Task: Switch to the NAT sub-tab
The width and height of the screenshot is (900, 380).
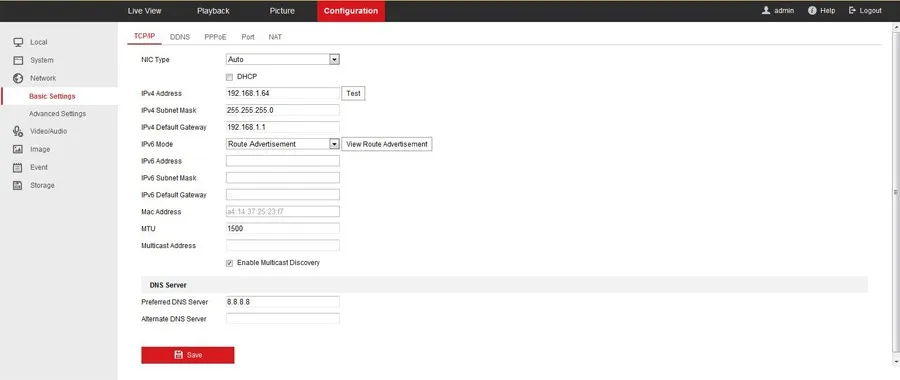Action: [275, 37]
